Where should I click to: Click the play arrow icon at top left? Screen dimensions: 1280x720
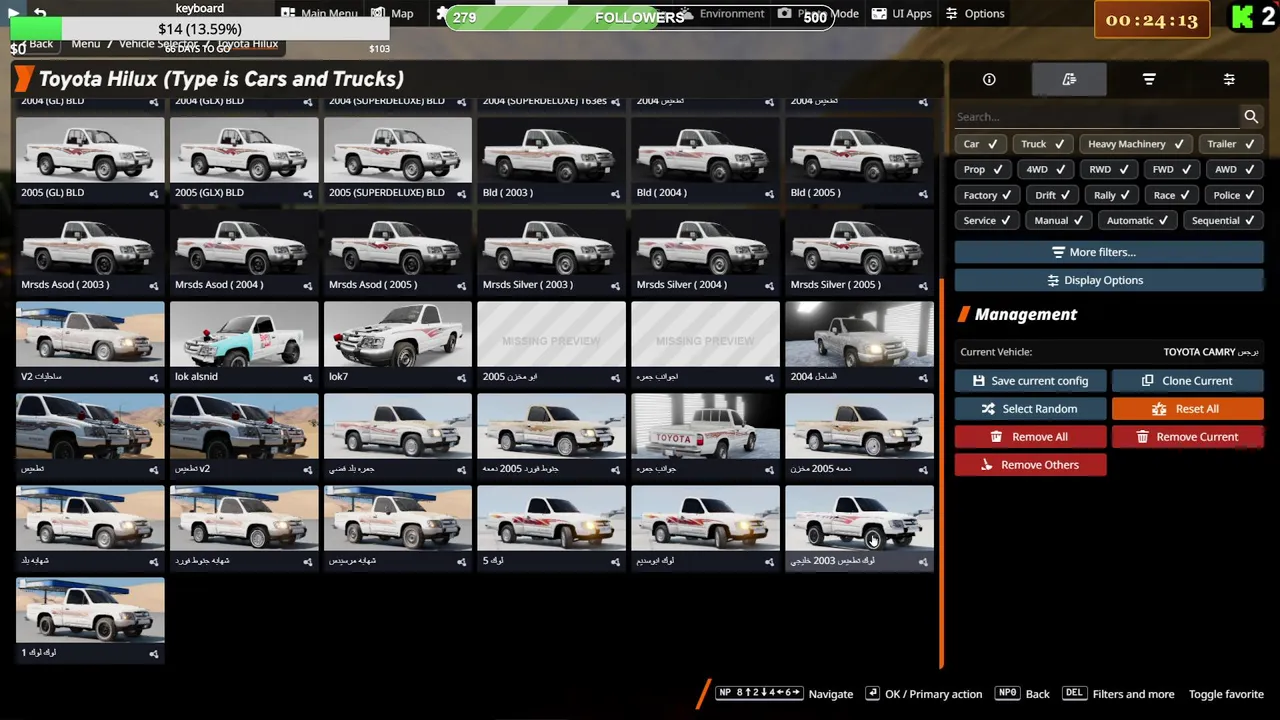[14, 13]
